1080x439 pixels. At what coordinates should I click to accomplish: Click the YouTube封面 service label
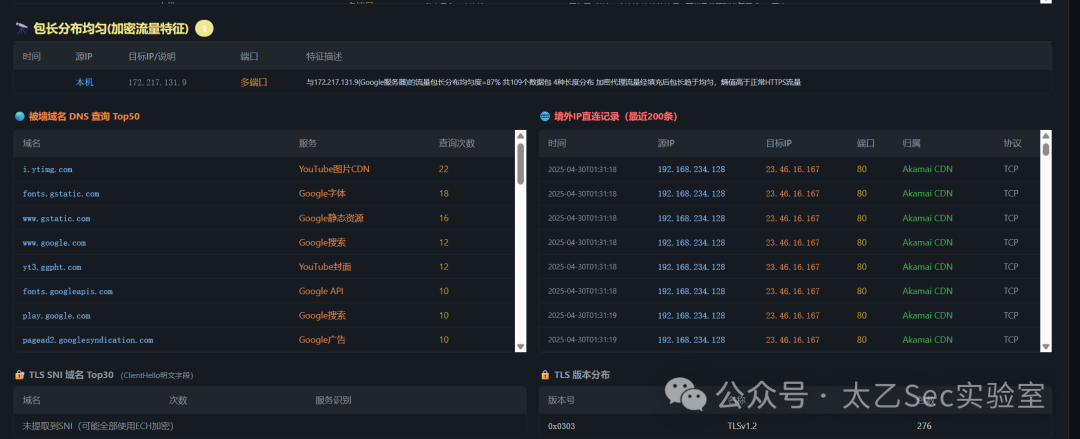pos(325,267)
